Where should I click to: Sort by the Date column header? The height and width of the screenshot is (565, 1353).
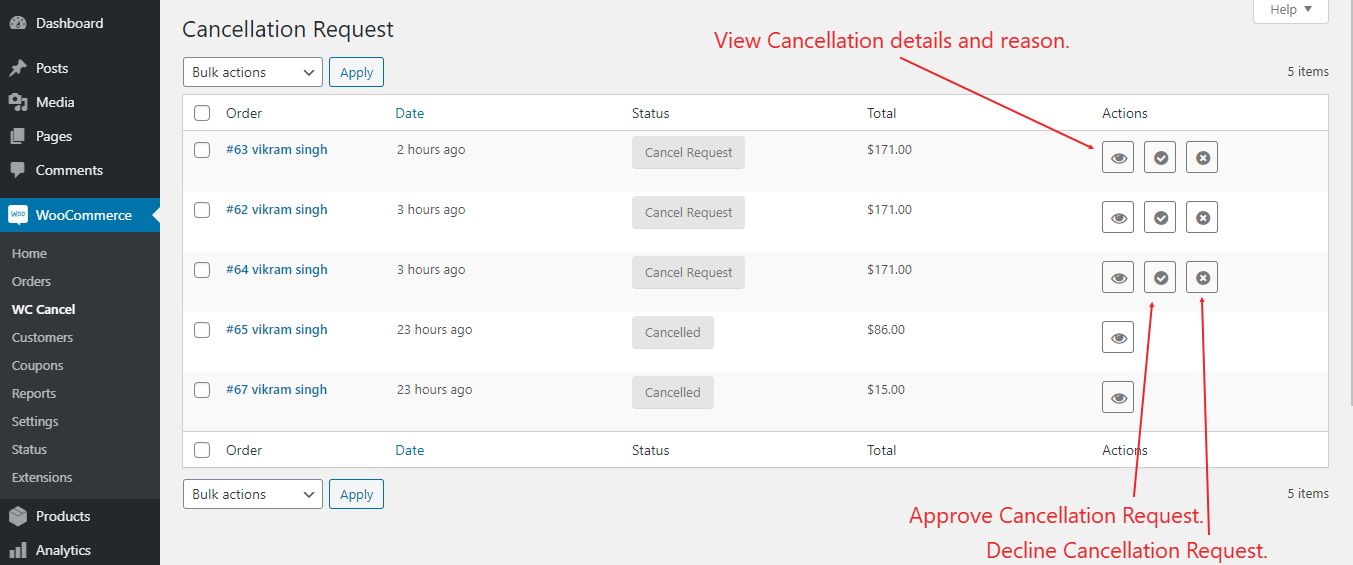[x=410, y=113]
